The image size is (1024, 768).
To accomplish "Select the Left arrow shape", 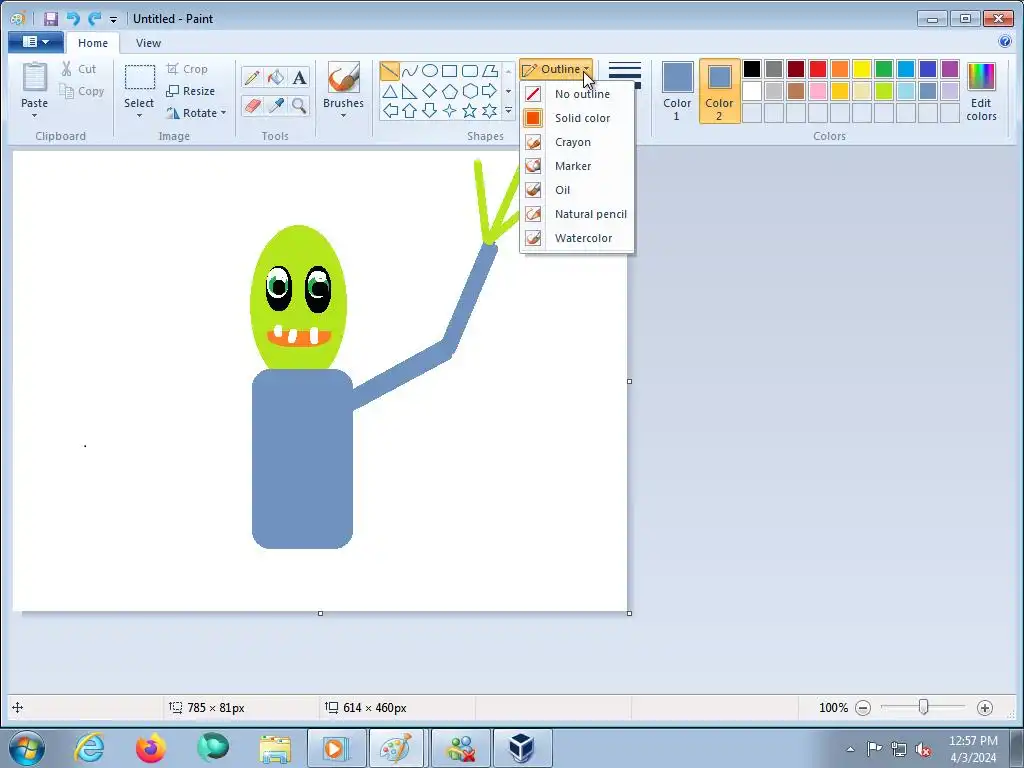I will click(390, 110).
